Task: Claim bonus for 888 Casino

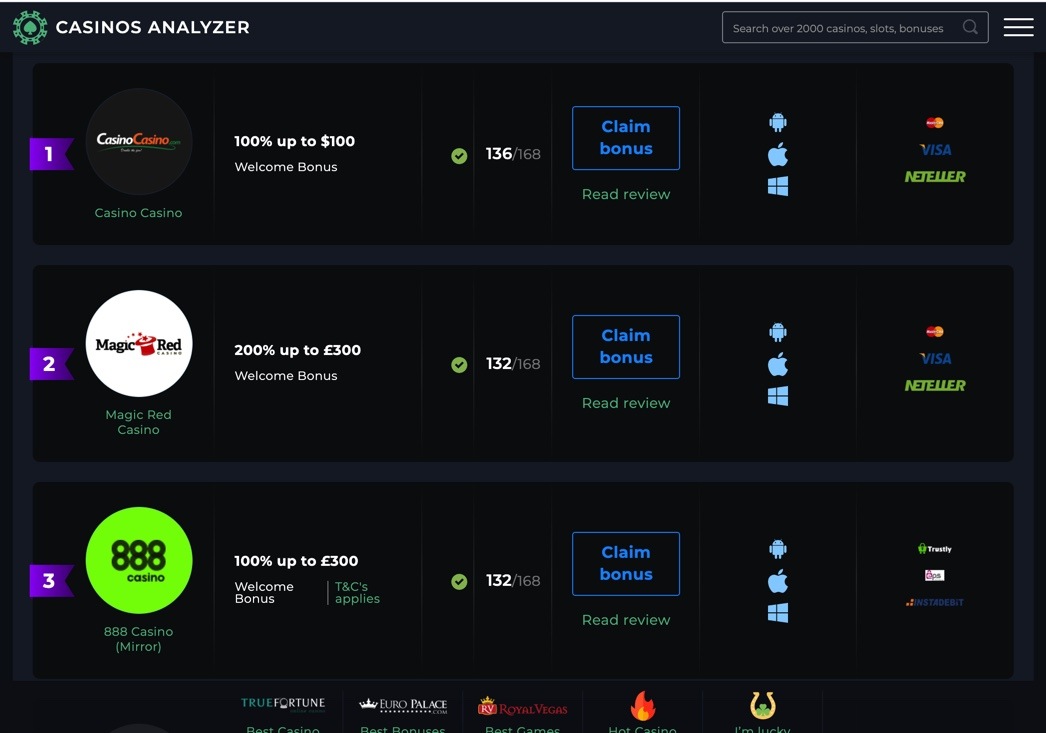Action: point(626,564)
